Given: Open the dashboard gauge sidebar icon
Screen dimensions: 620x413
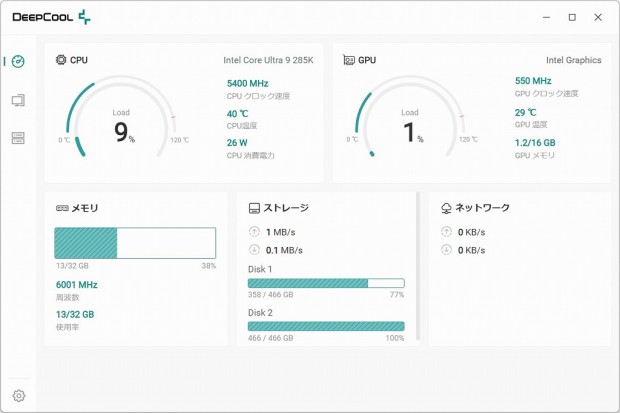Looking at the screenshot, I should click(x=18, y=62).
